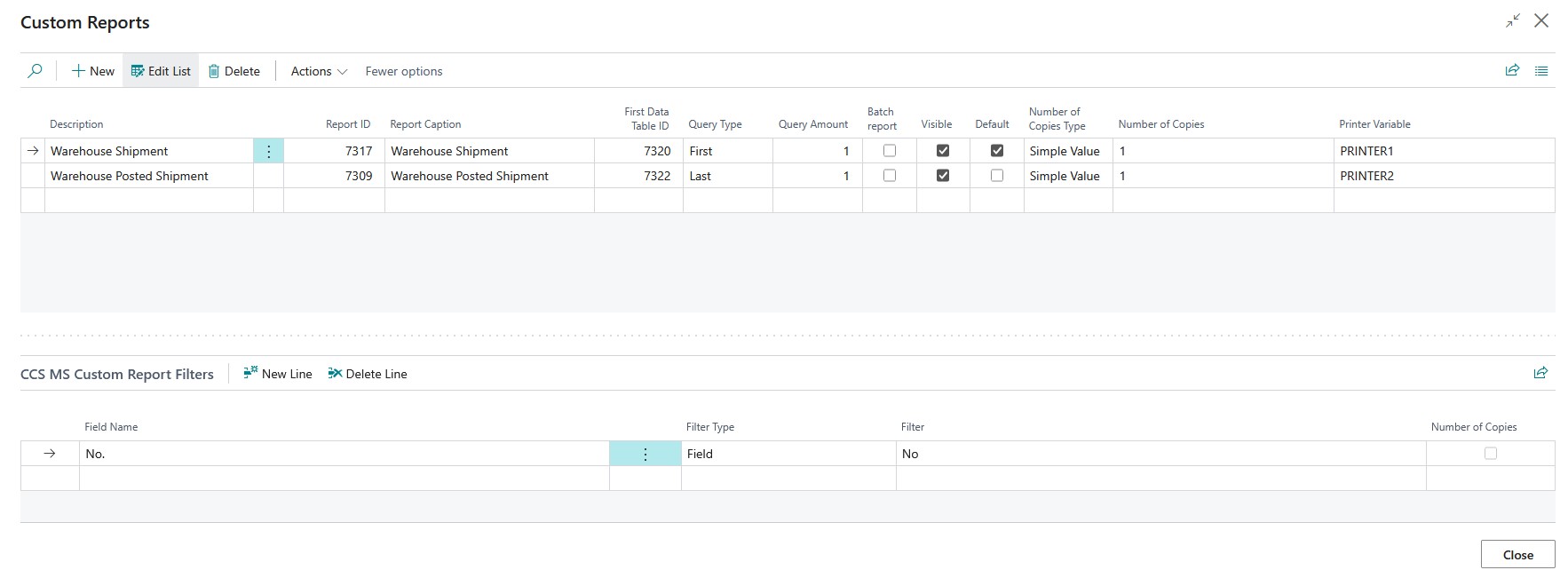Switch to Edit List mode
This screenshot has width=1568, height=578.
tap(161, 71)
